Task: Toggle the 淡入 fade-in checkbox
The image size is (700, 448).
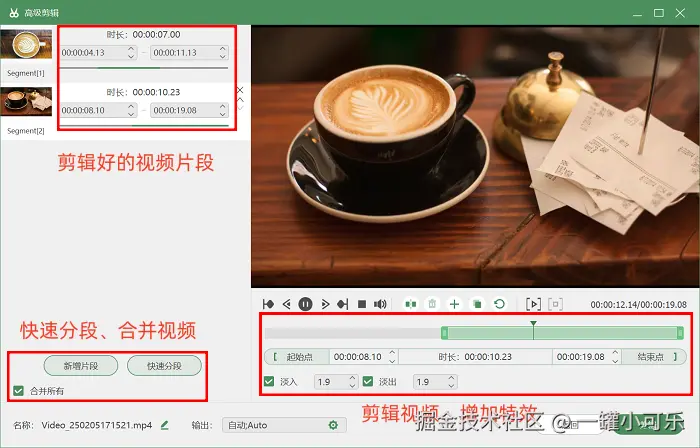Action: tap(269, 382)
